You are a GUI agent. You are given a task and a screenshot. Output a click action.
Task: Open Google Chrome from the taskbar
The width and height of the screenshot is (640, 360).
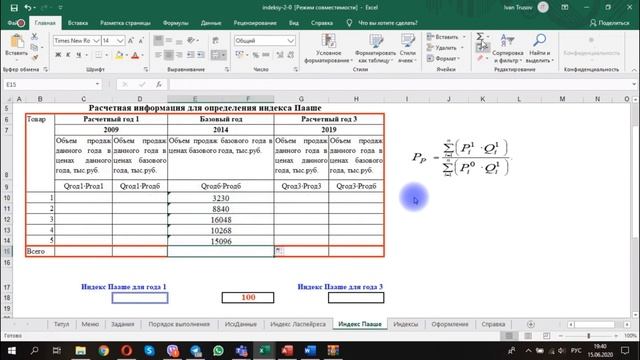(x=104, y=351)
